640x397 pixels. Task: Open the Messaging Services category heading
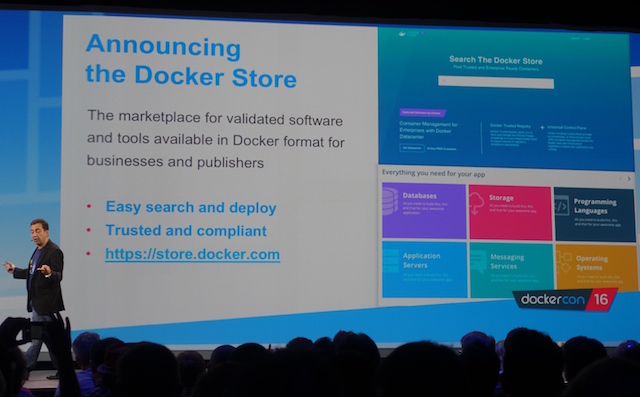coord(507,262)
